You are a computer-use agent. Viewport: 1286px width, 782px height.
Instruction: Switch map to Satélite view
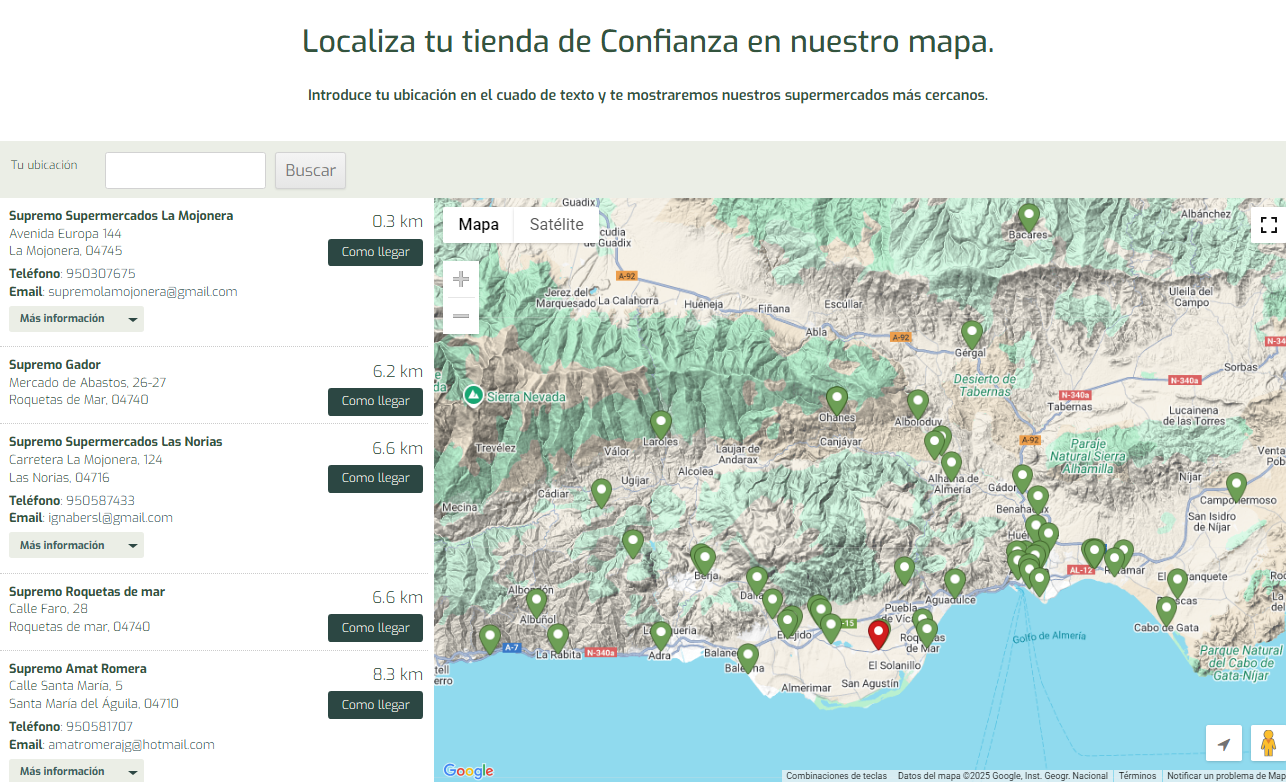[x=556, y=225]
